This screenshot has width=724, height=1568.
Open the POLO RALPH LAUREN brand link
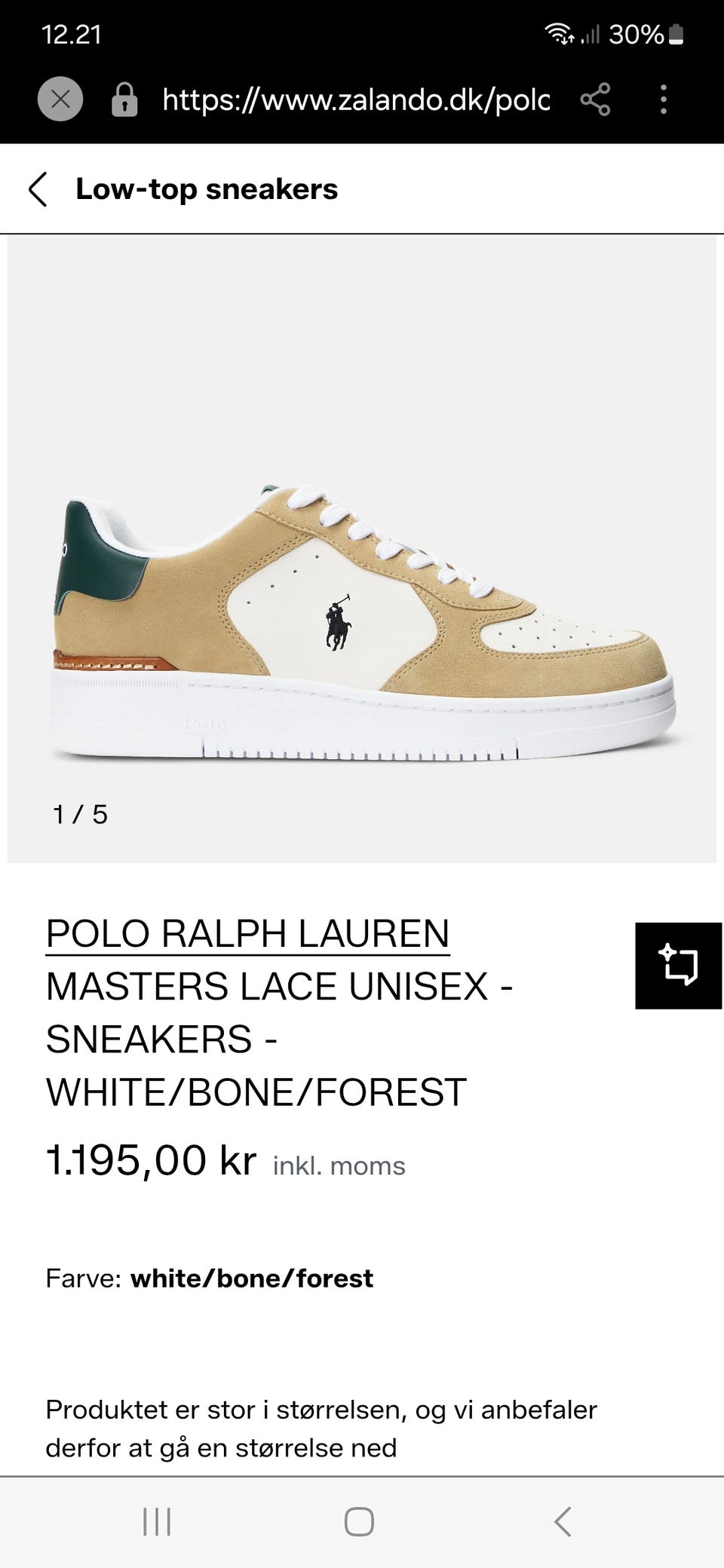click(247, 933)
